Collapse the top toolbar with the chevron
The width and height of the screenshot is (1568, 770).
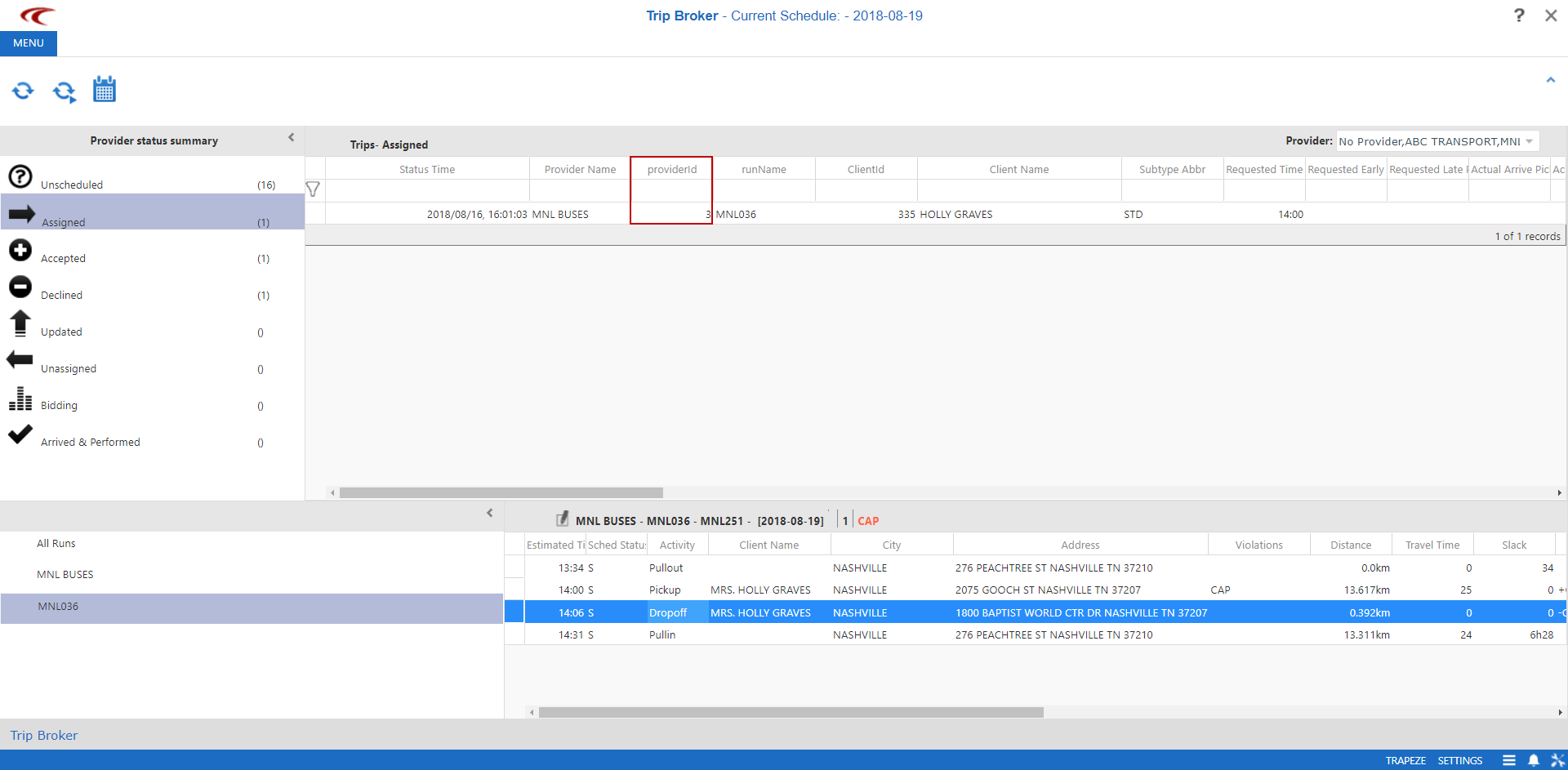[x=1550, y=80]
